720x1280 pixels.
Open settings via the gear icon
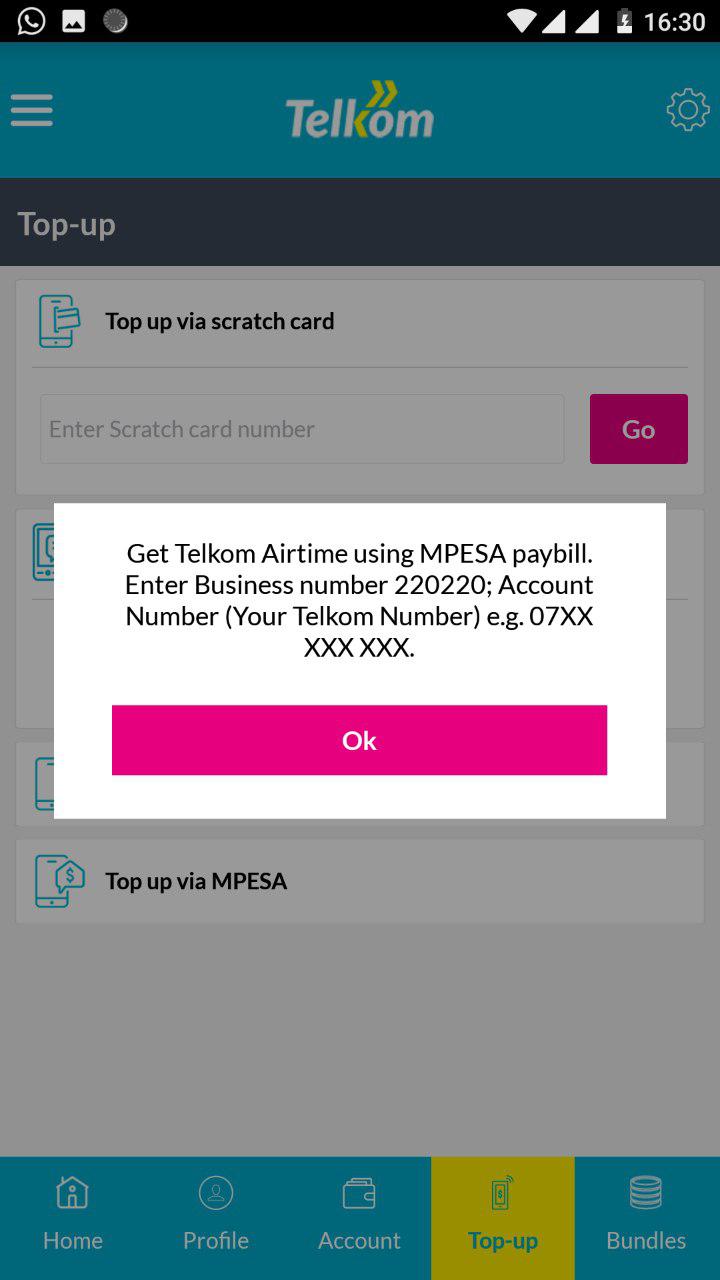pyautogui.click(x=688, y=110)
